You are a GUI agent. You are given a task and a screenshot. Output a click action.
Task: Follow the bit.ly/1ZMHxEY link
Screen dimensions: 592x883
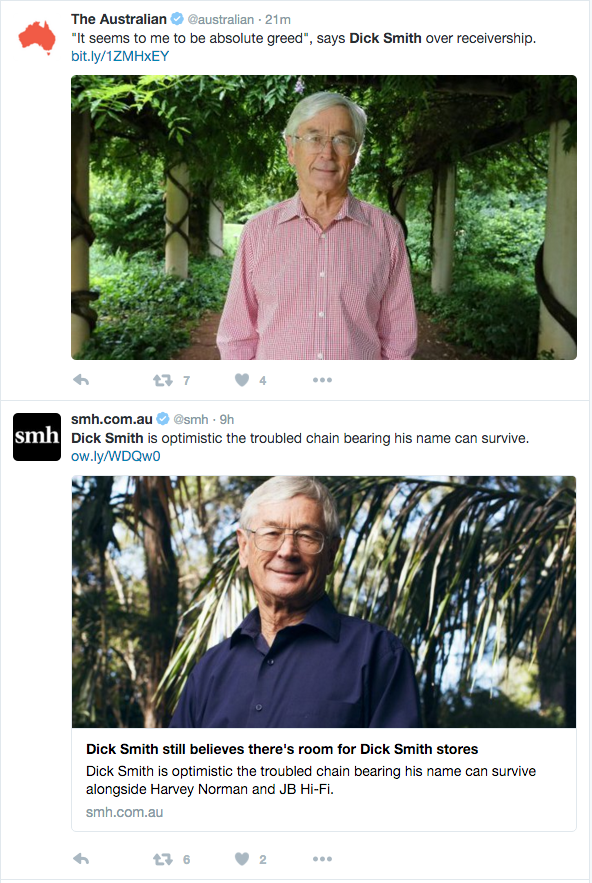[x=120, y=56]
